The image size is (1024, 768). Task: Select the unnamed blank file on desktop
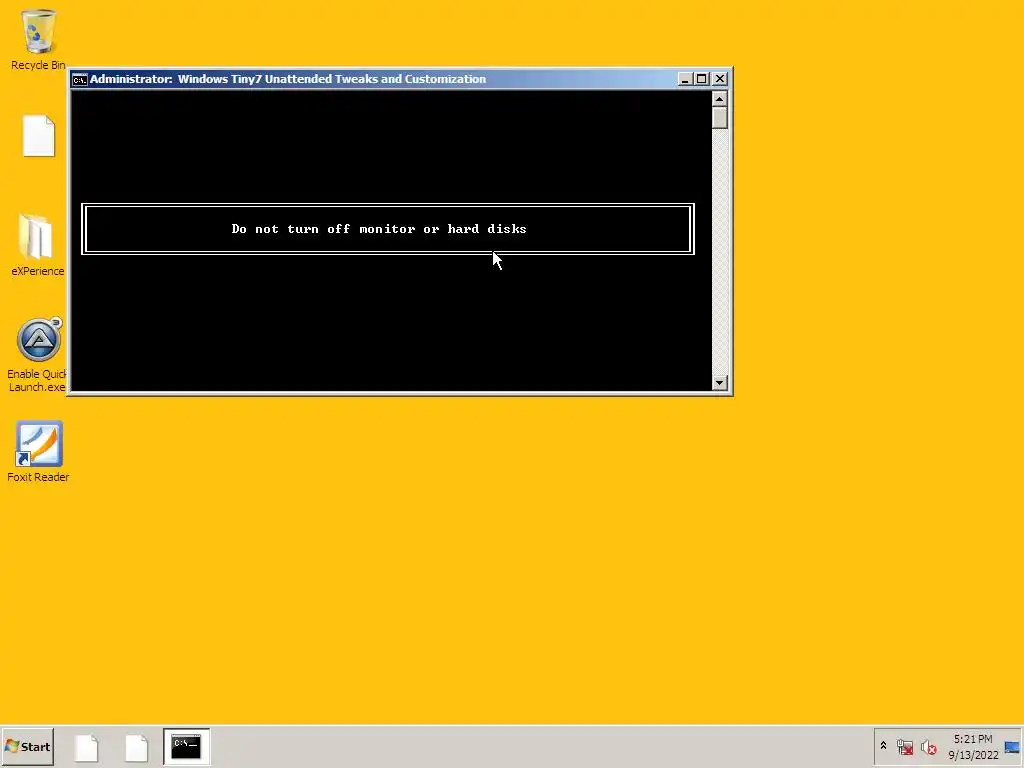pyautogui.click(x=39, y=136)
